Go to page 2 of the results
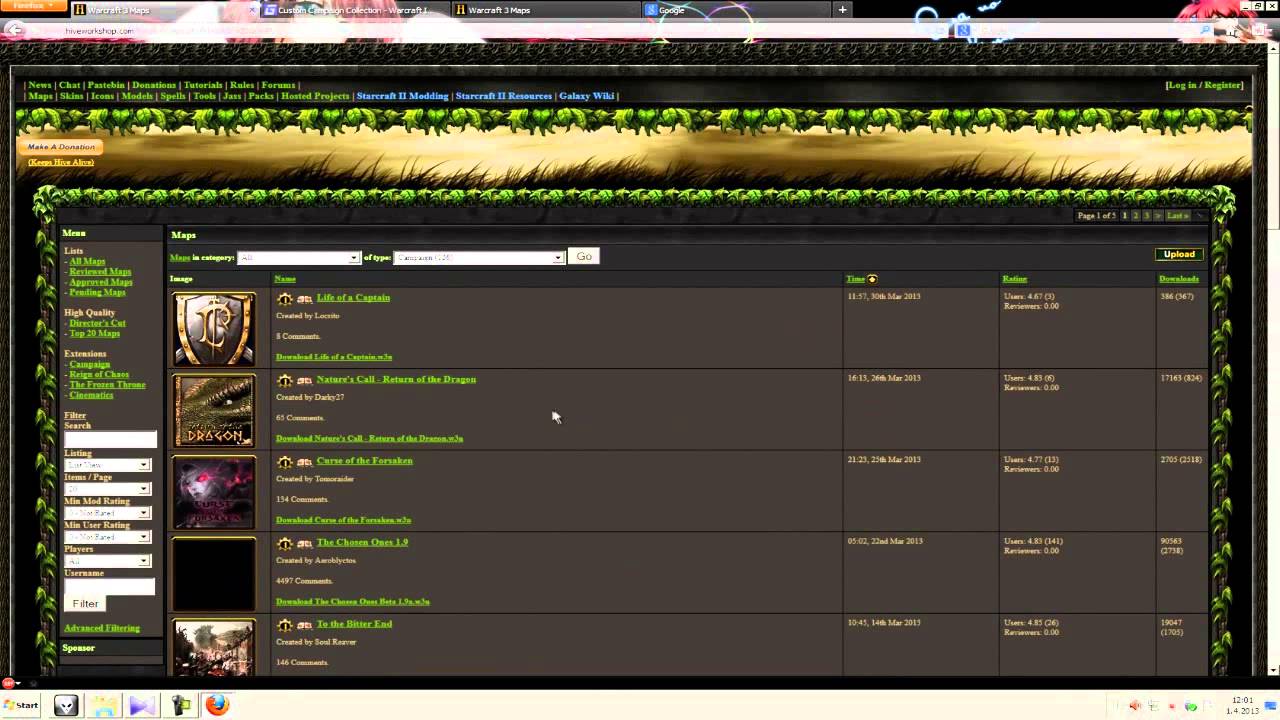The width and height of the screenshot is (1280, 720). point(1135,216)
